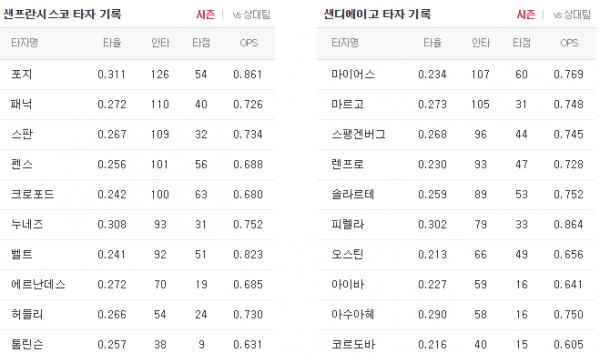Click the 샌프란시스코 타자 기록 heading
Image resolution: width=600 pixels, height=363 pixels.
62,14
